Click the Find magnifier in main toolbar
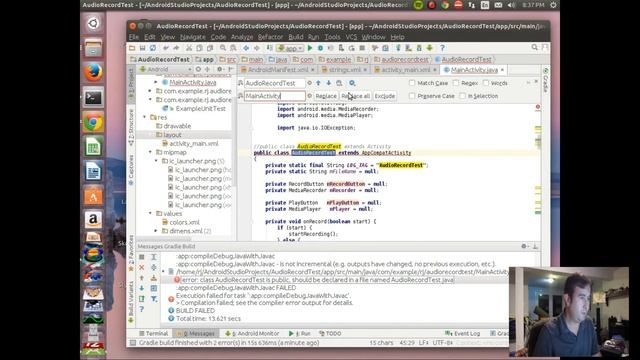Image resolution: width=640 pixels, height=360 pixels. (223, 48)
